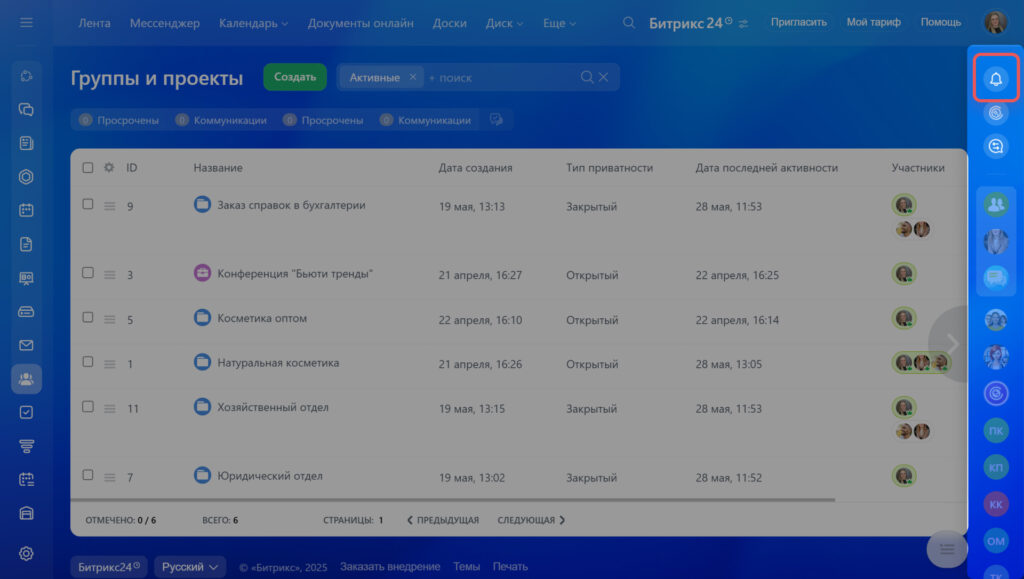Go to Лента in the top menu
The width and height of the screenshot is (1024, 579).
pyautogui.click(x=94, y=23)
